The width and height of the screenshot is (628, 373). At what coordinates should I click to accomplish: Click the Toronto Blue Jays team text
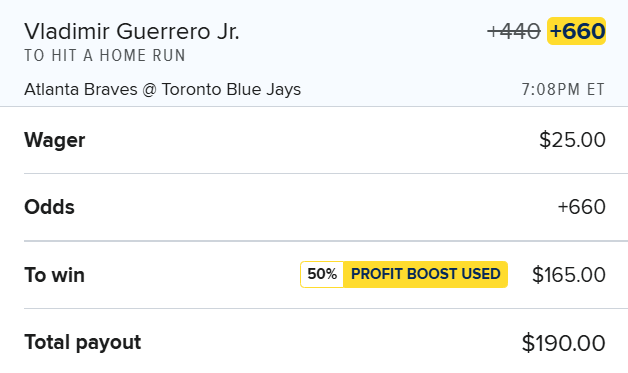[x=231, y=89]
